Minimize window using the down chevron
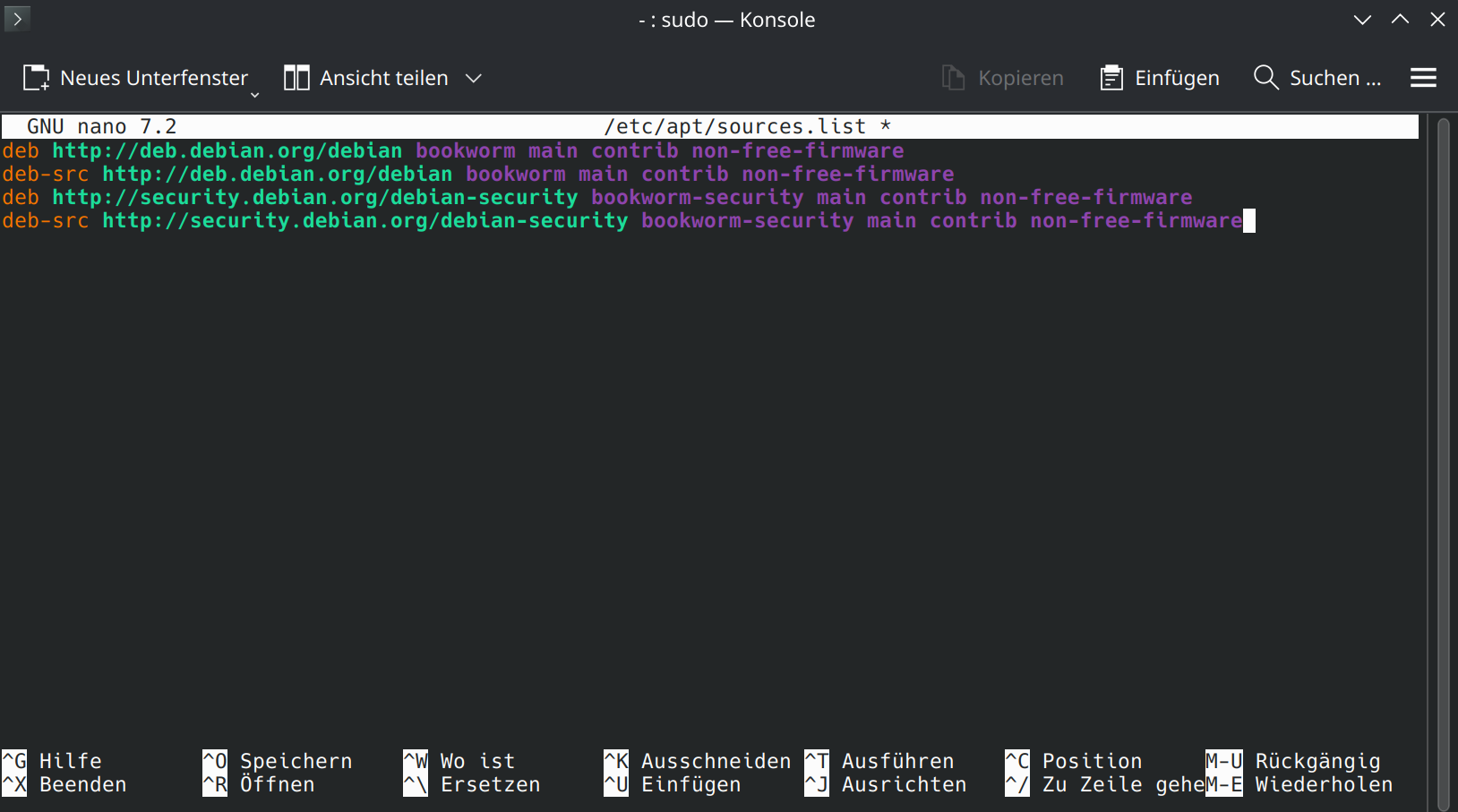 [x=1362, y=20]
